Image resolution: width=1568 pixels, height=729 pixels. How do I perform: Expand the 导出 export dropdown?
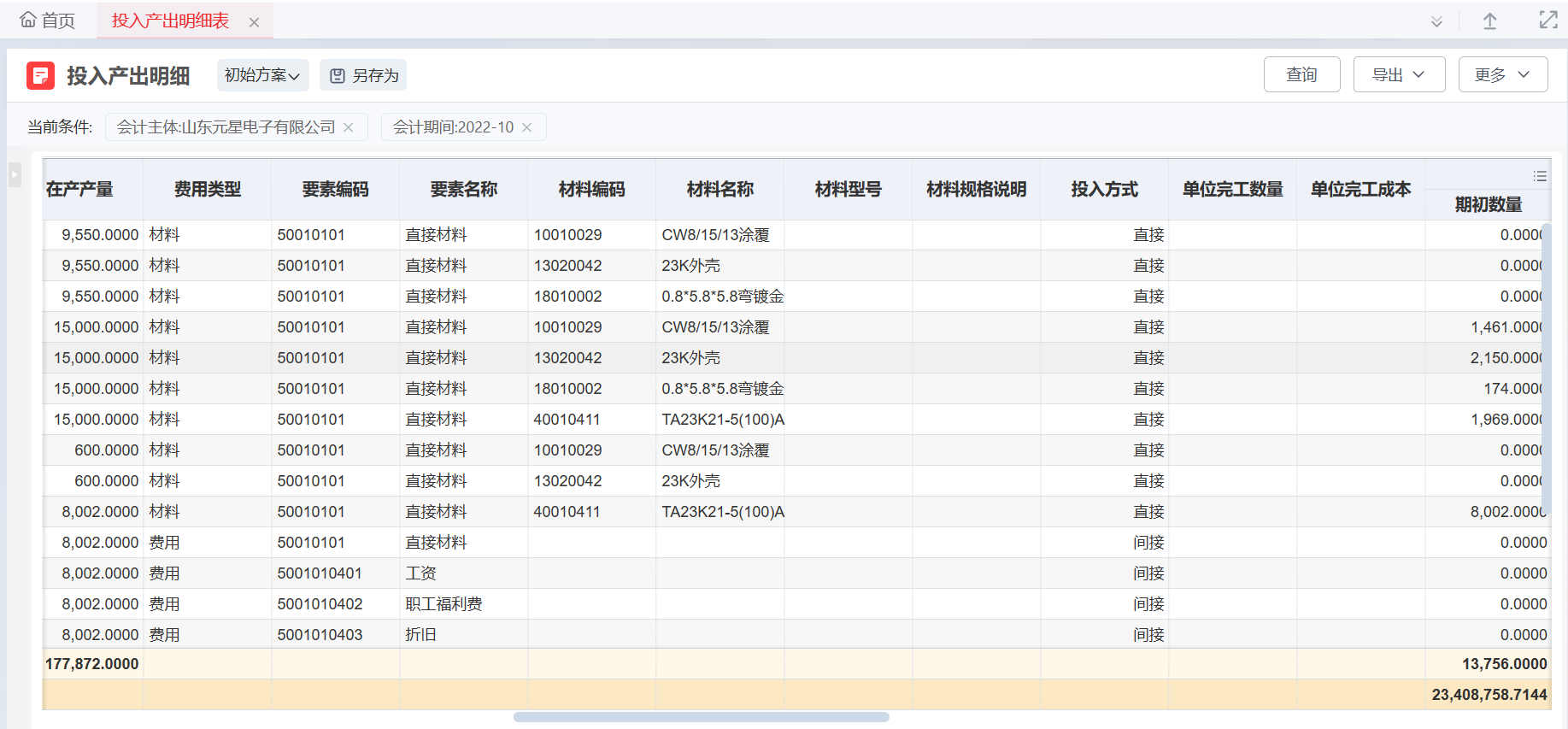(1399, 74)
